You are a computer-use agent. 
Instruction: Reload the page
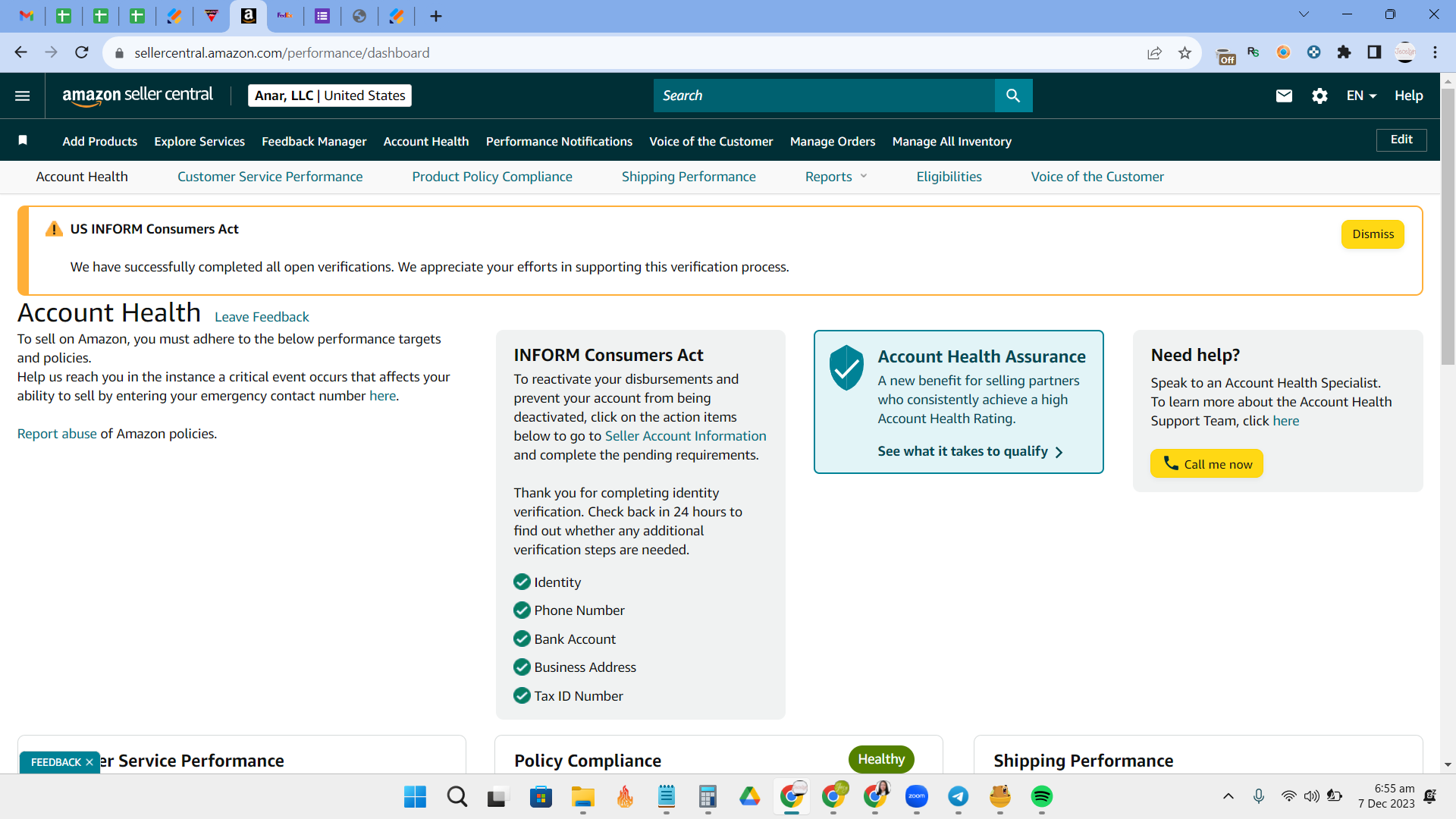tap(82, 52)
